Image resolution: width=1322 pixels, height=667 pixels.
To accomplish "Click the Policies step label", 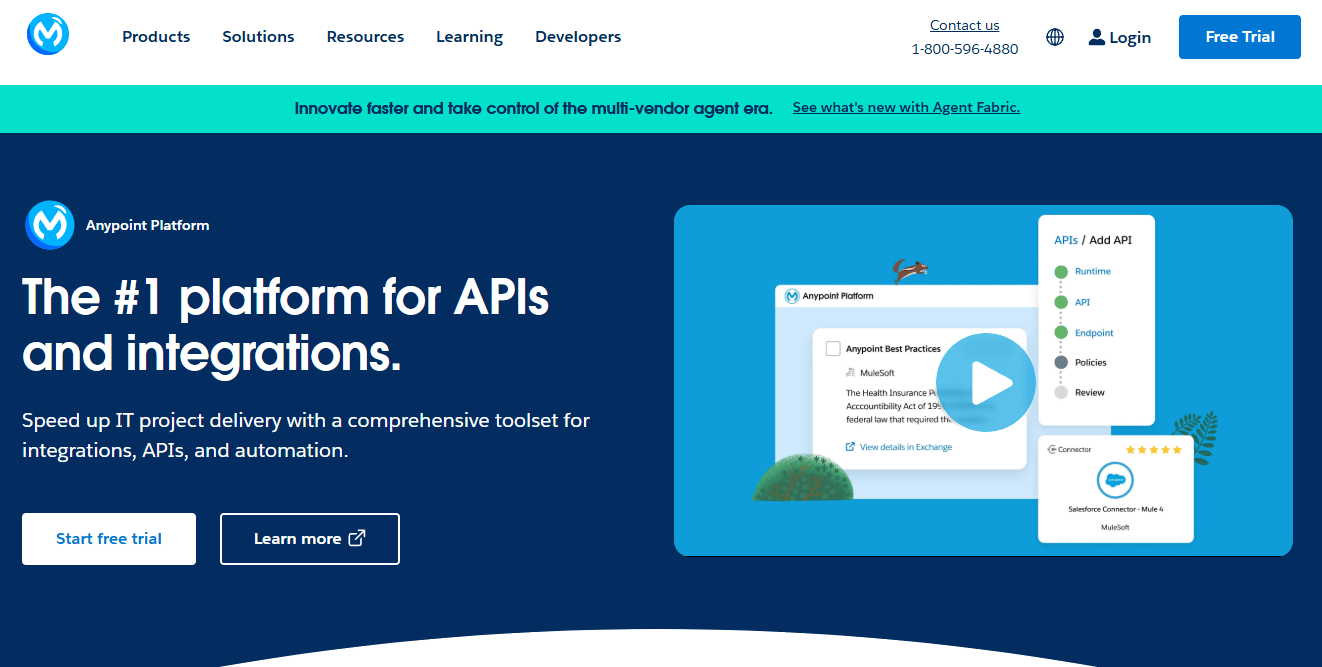I will click(1091, 363).
